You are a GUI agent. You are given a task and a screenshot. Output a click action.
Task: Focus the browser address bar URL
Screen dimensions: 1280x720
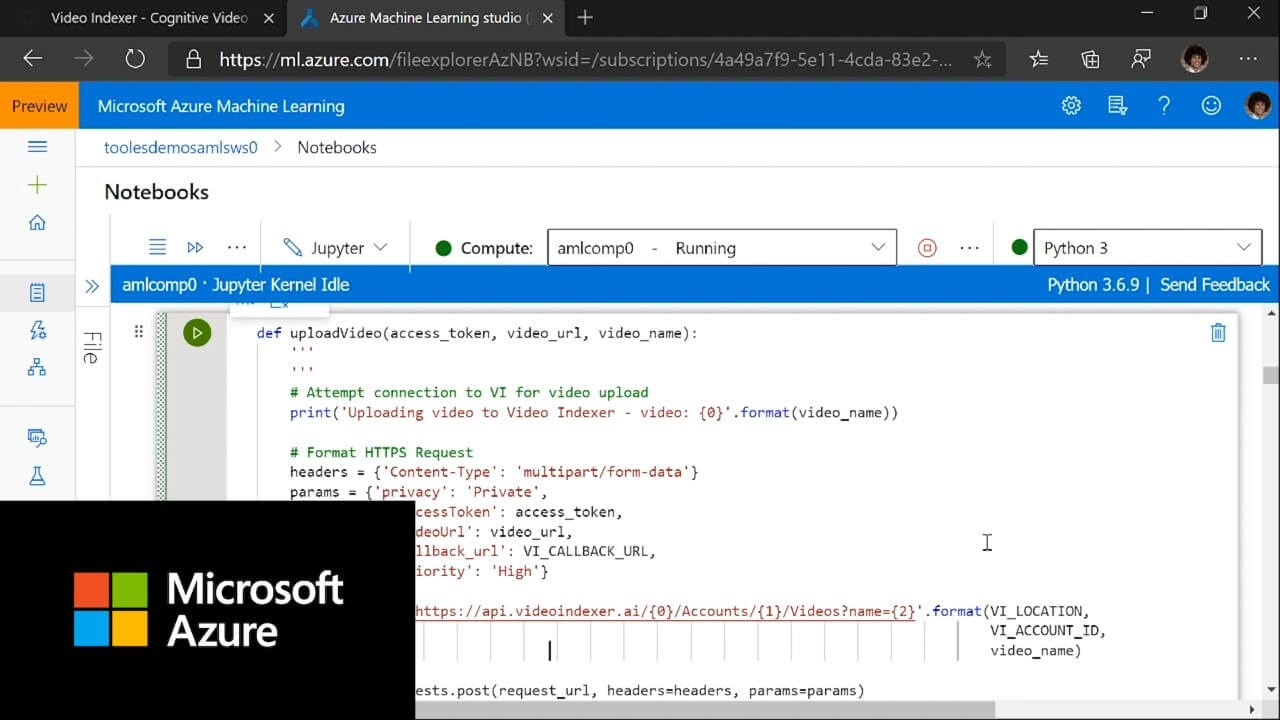pos(585,60)
